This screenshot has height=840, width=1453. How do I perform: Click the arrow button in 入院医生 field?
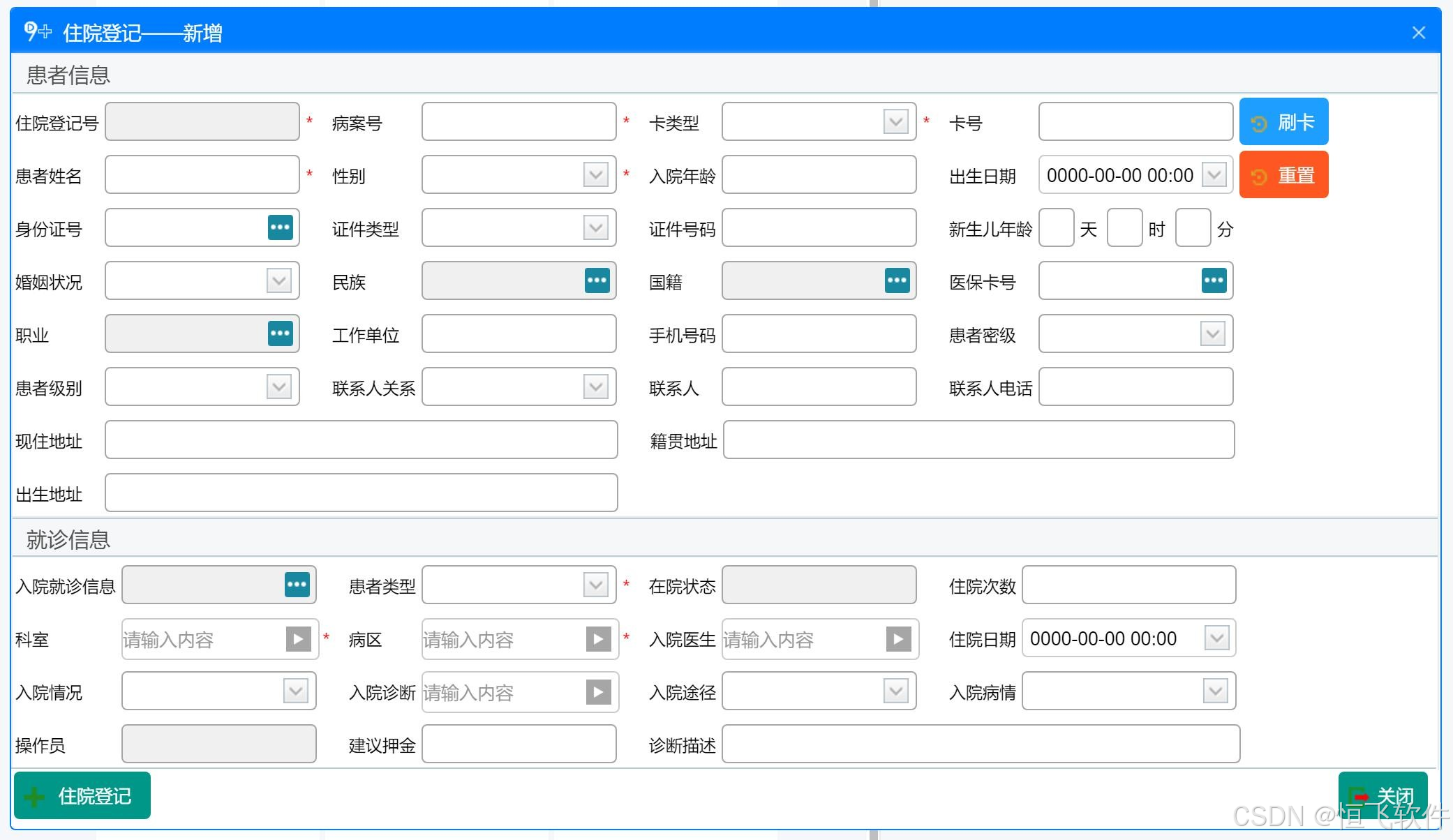[x=898, y=638]
